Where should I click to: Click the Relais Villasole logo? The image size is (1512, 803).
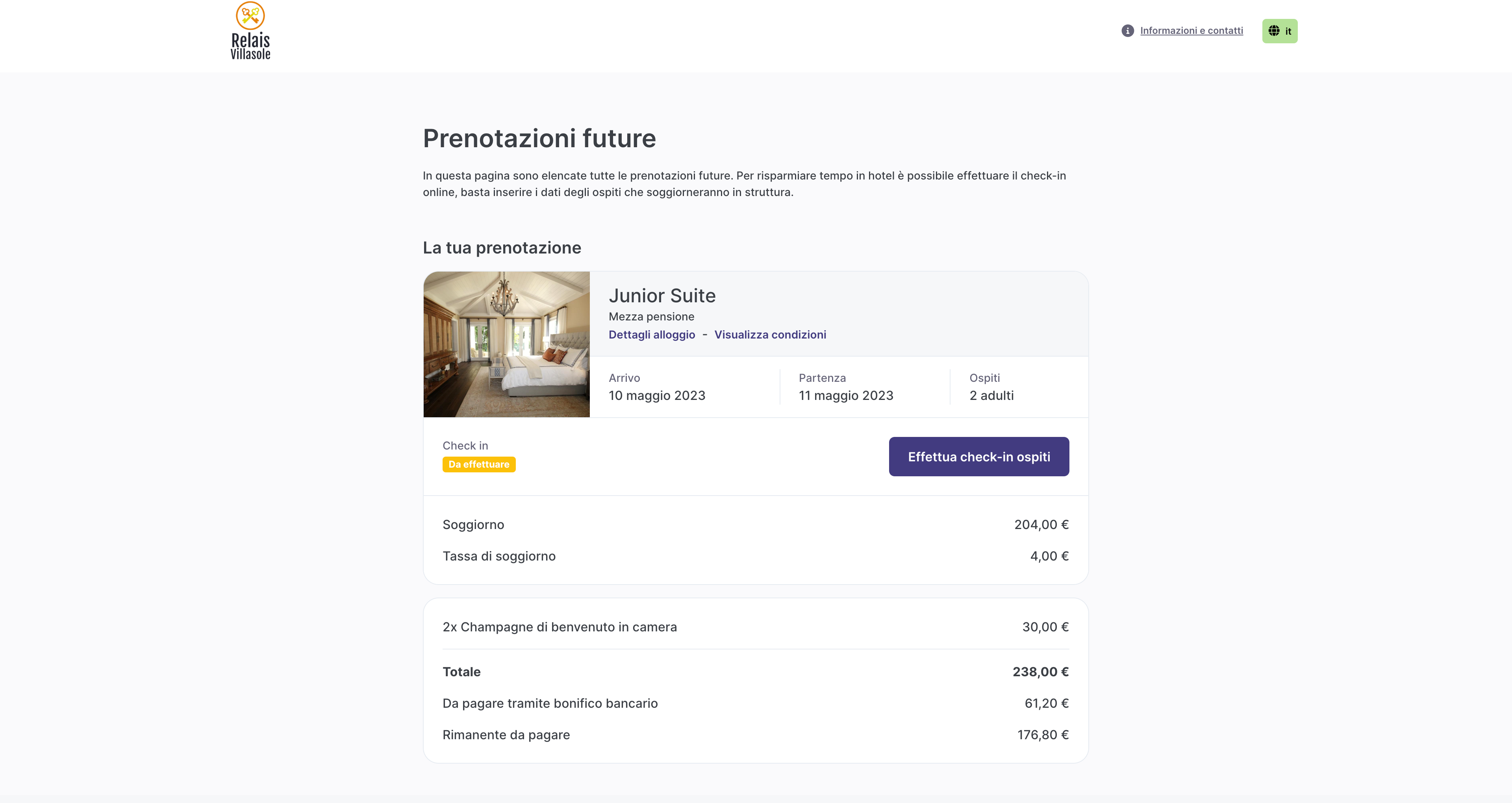point(251,31)
